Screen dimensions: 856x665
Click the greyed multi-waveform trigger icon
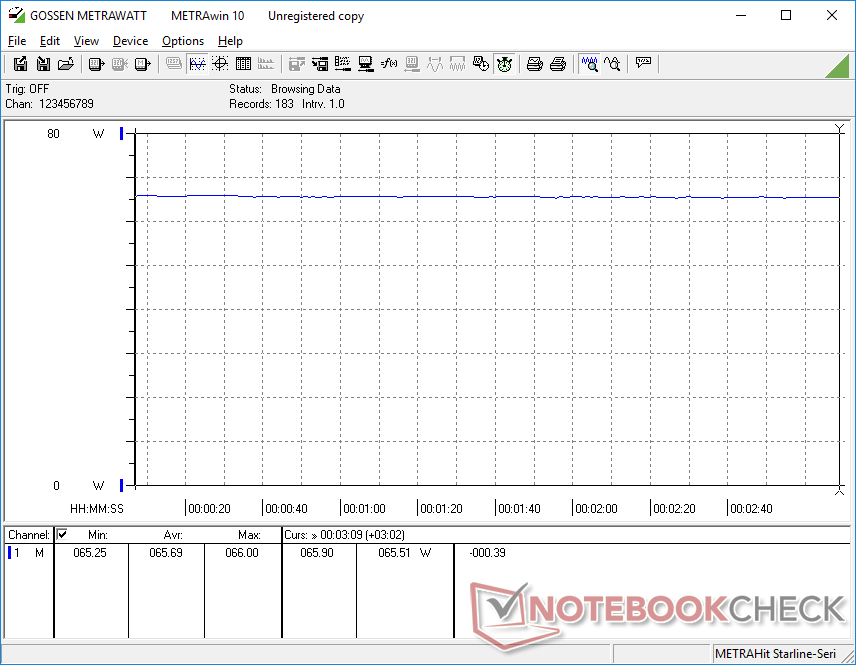pyautogui.click(x=457, y=64)
